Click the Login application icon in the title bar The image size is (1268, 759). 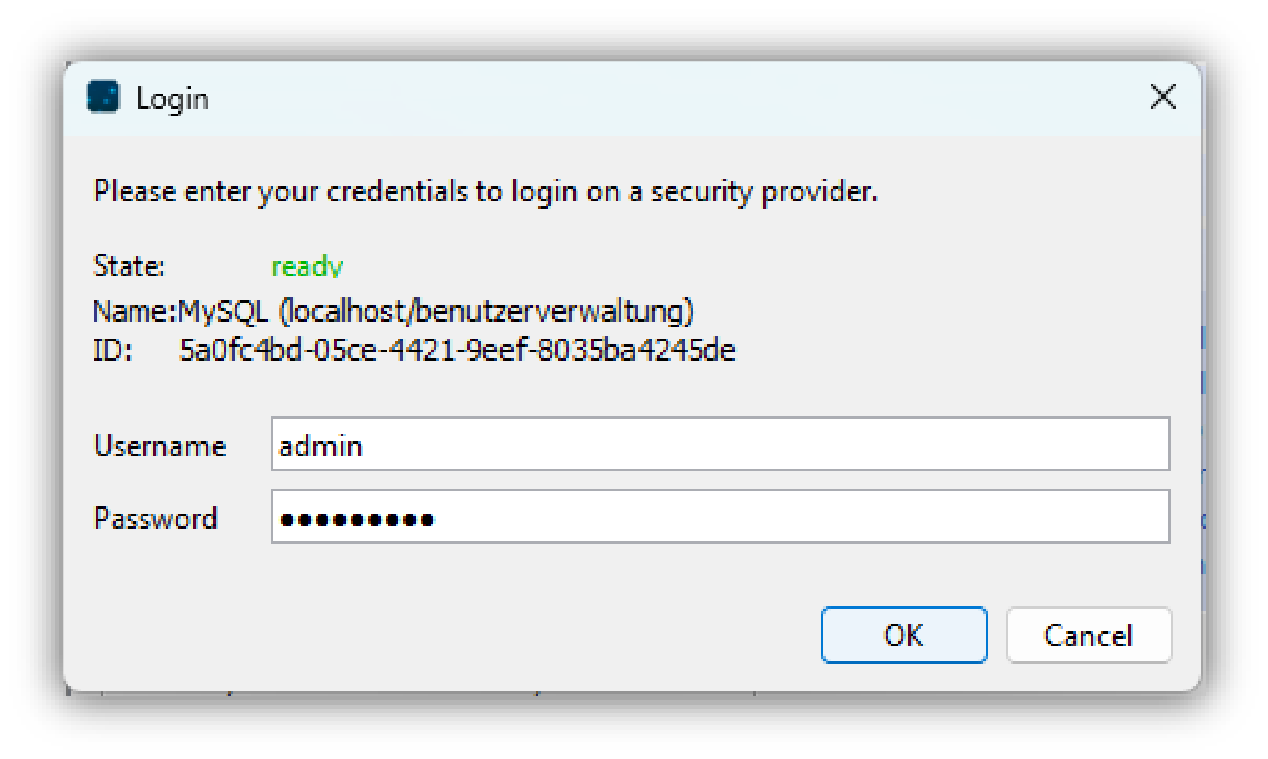coord(103,97)
